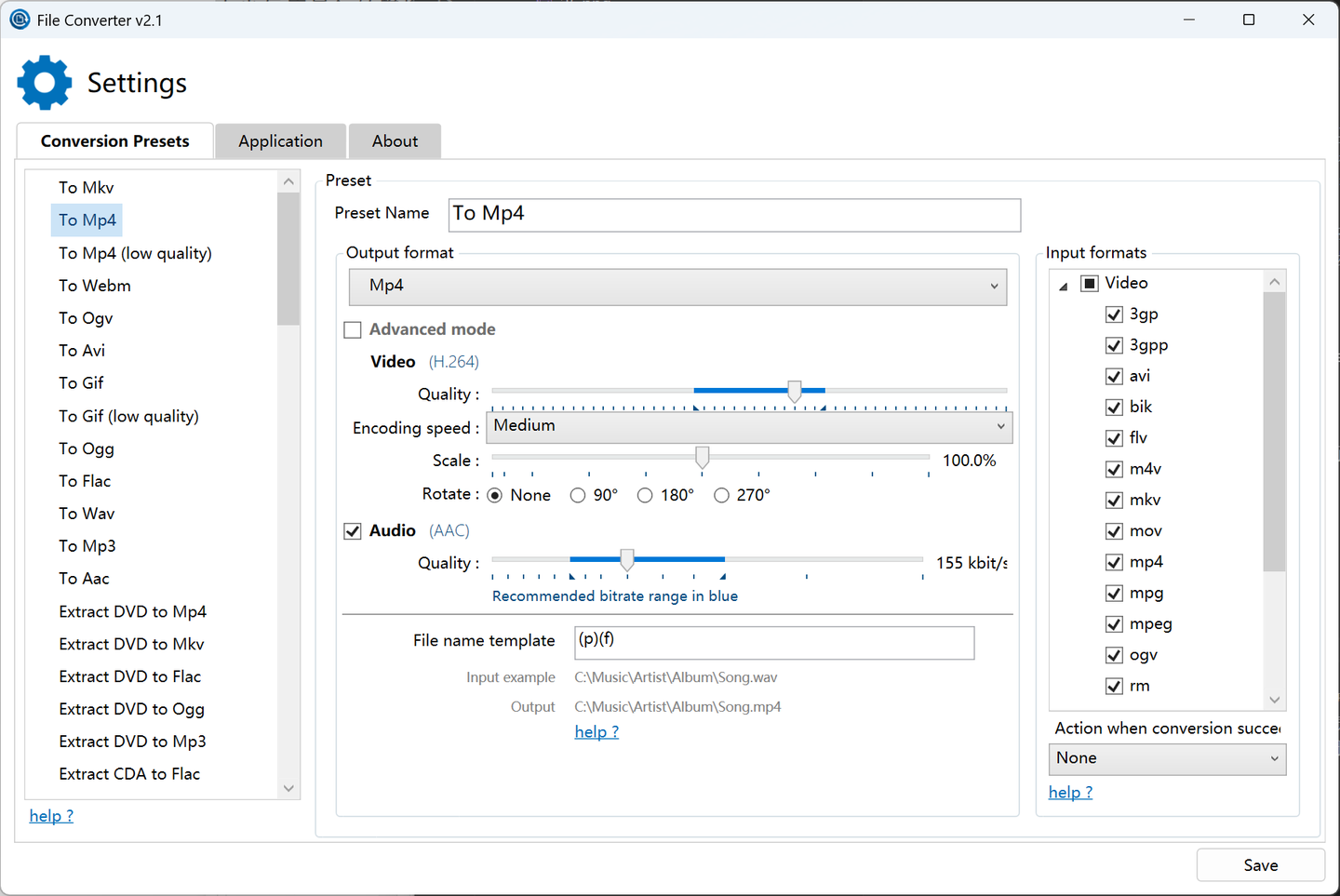Select the To Ogg preset
This screenshot has height=896, width=1340.
(87, 448)
